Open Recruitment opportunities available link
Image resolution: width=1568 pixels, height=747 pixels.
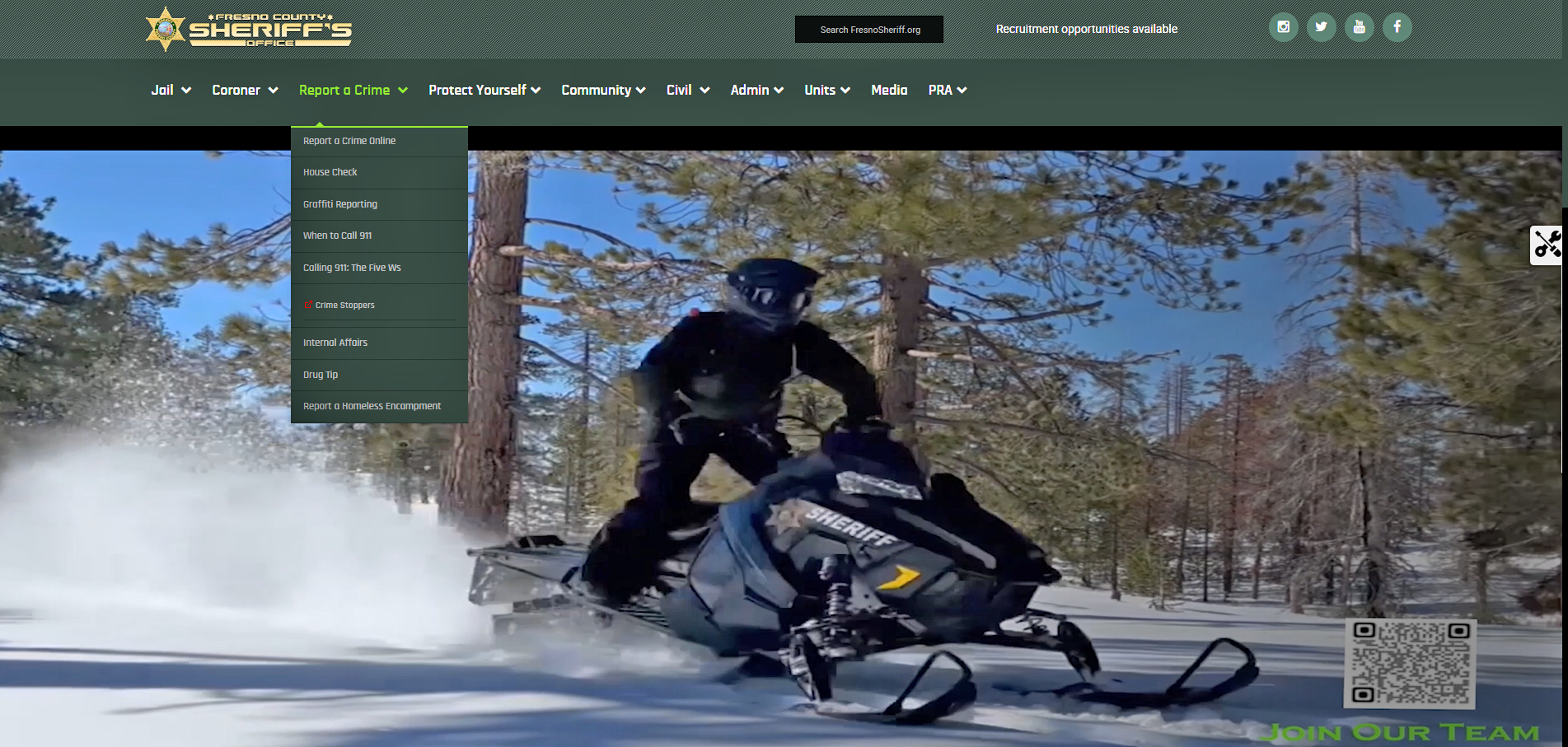[x=1086, y=29]
